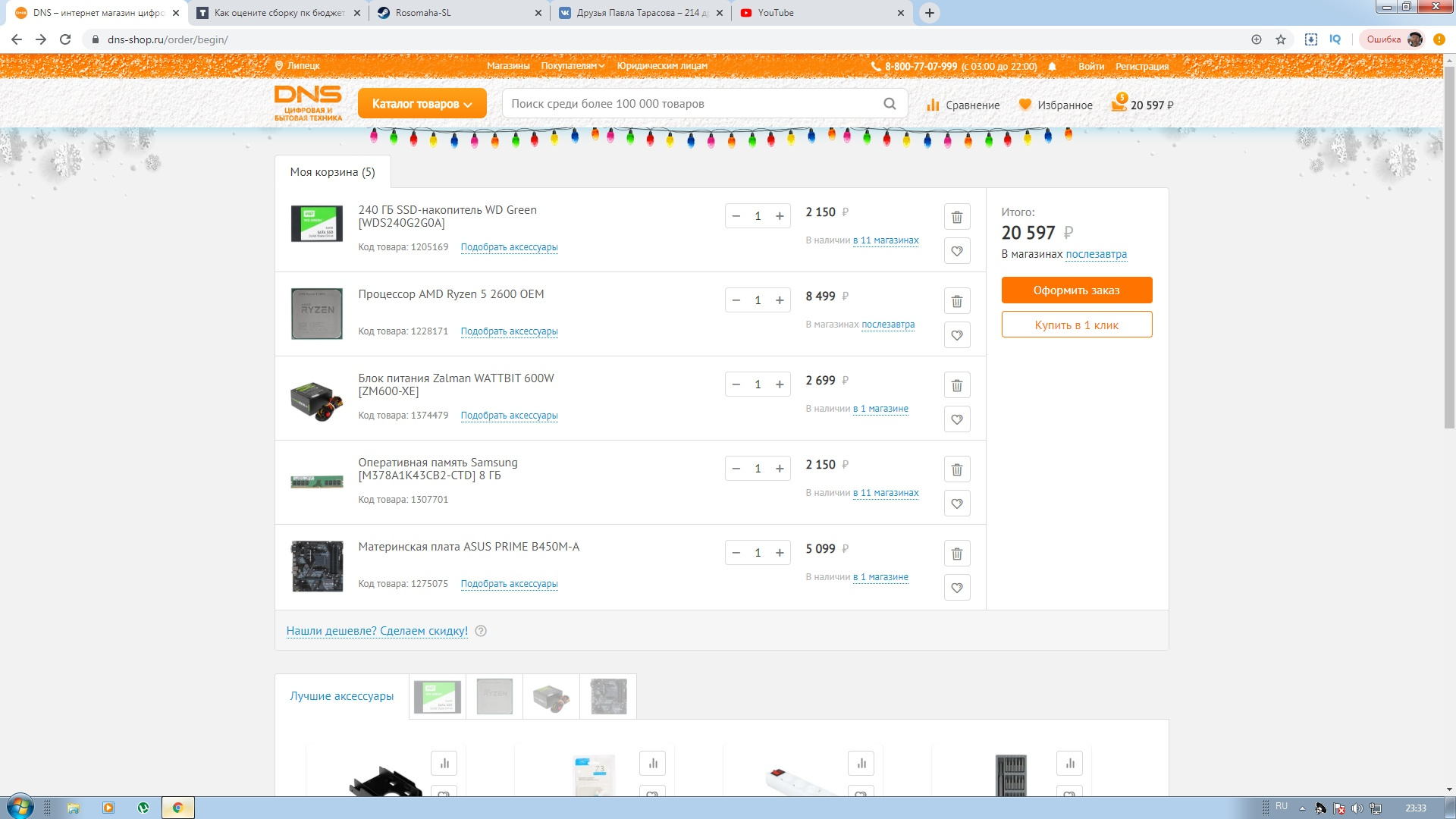Favorite the Samsung 8 ГБ memory
The image size is (1456, 819).
[957, 504]
